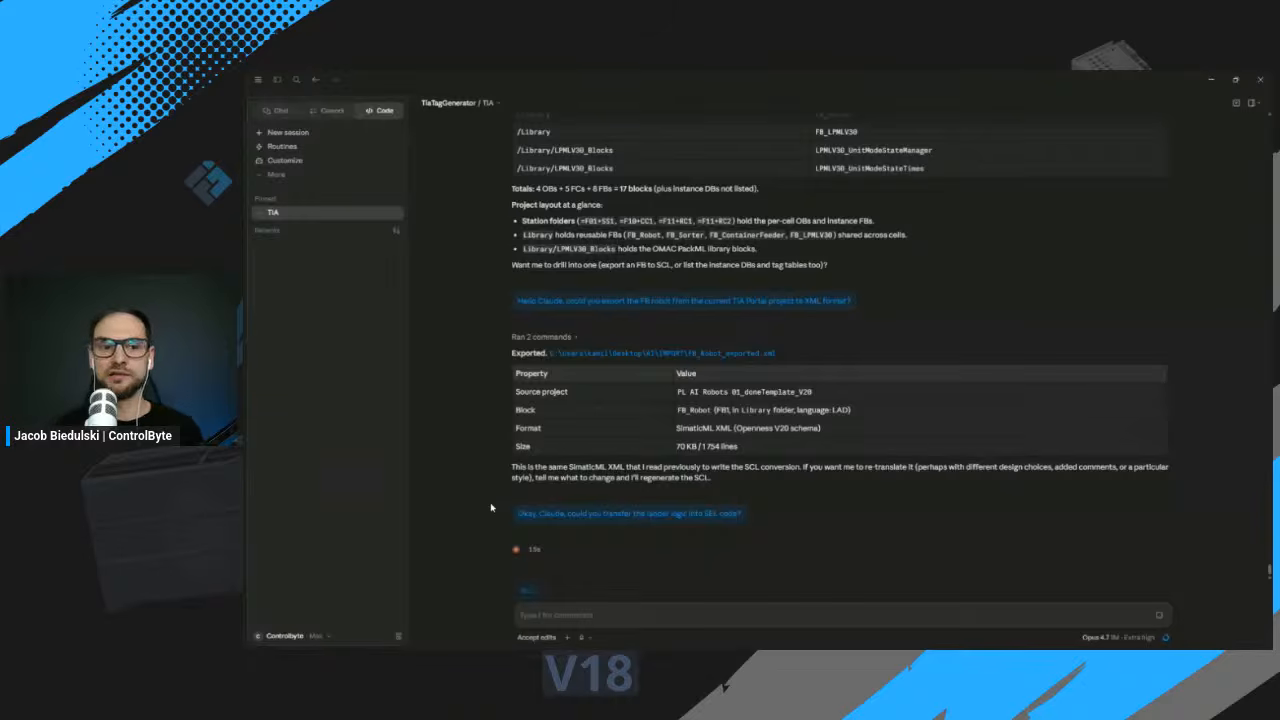The image size is (1280, 720).
Task: Open the exported FB_Robot XML file link
Action: click(x=662, y=353)
